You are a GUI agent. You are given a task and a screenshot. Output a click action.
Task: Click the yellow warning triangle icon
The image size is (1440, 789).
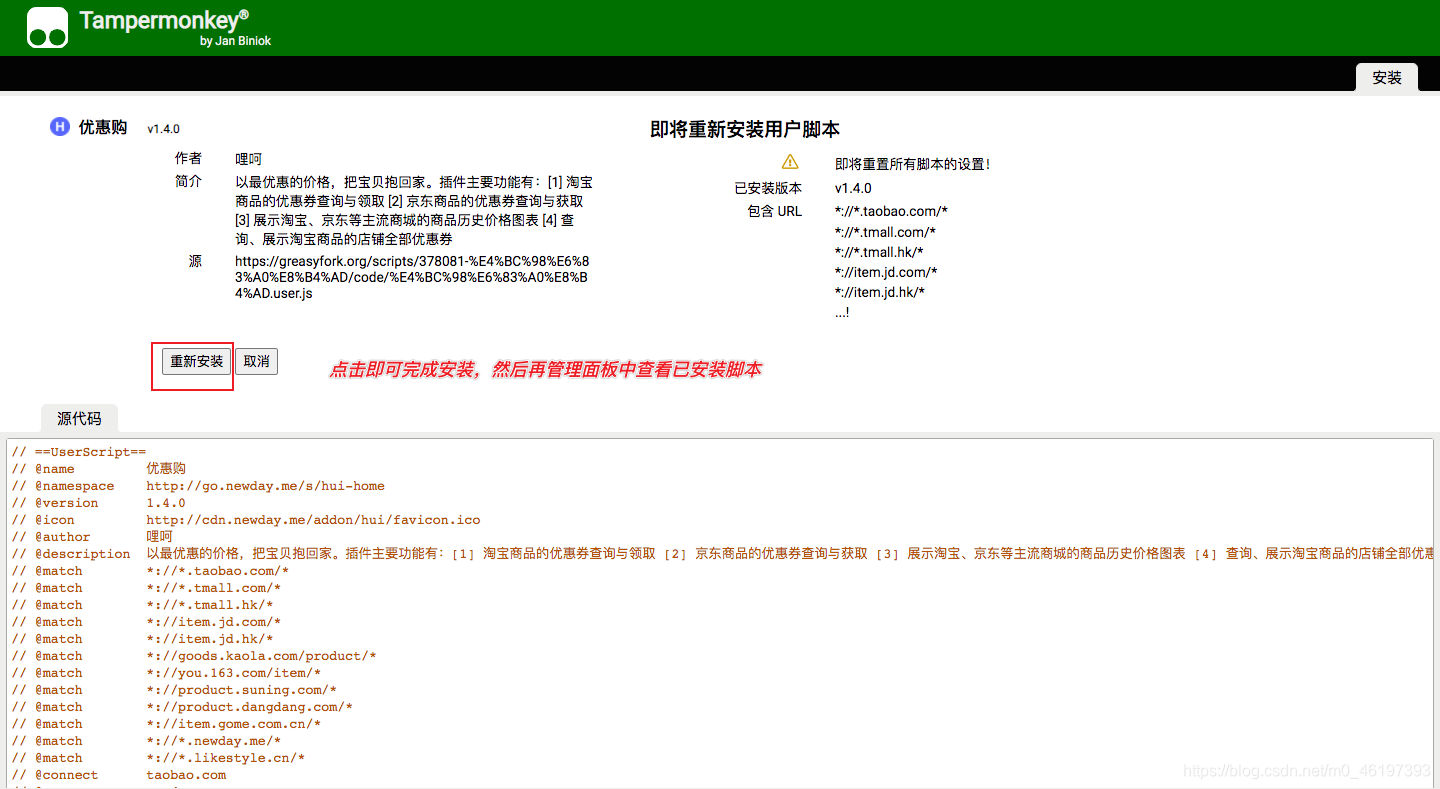[789, 161]
